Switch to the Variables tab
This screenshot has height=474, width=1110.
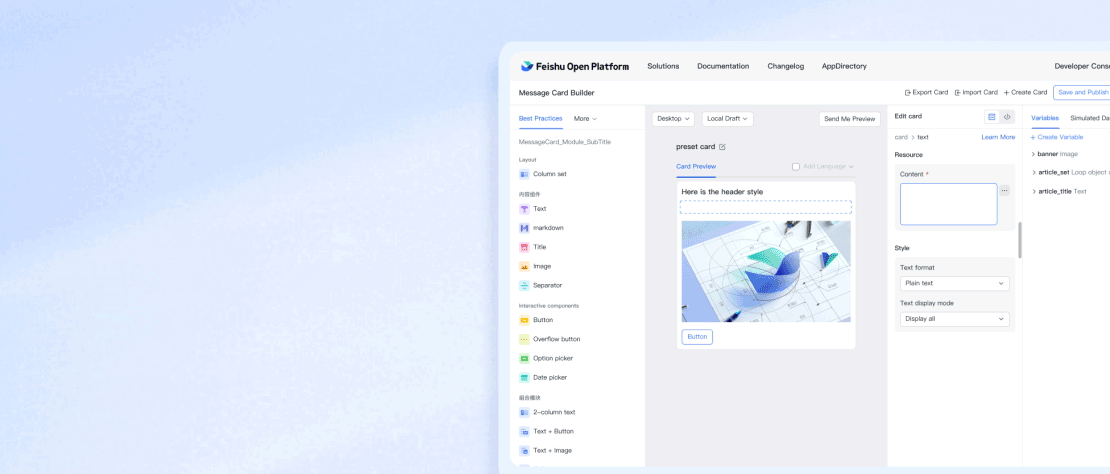click(x=1045, y=118)
